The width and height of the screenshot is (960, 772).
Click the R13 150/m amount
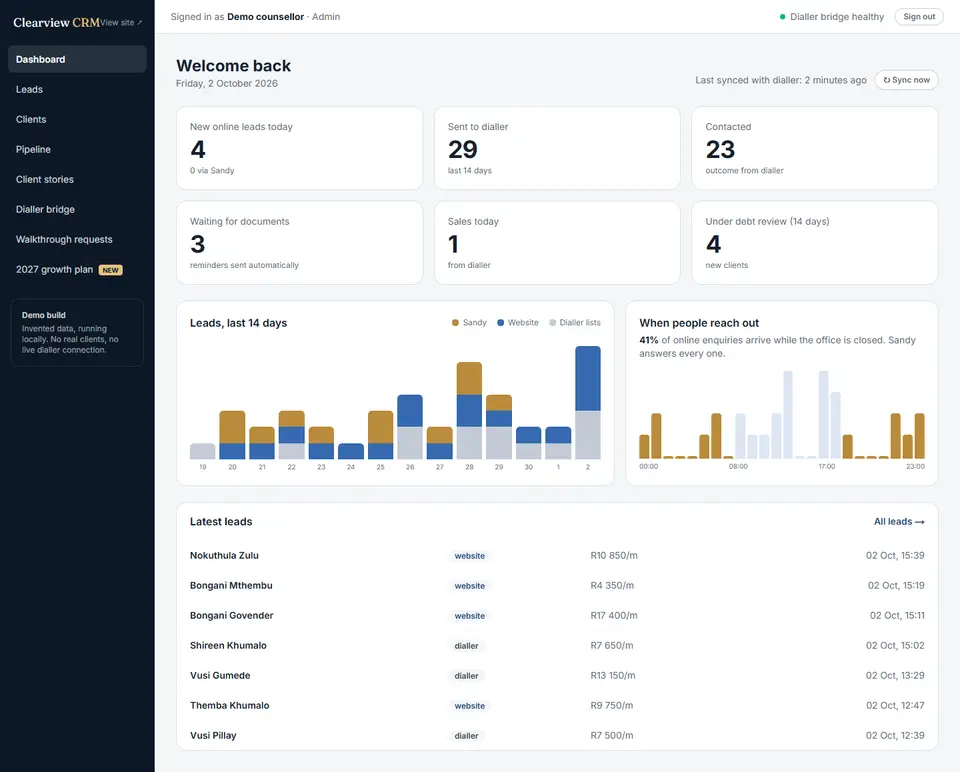click(613, 675)
